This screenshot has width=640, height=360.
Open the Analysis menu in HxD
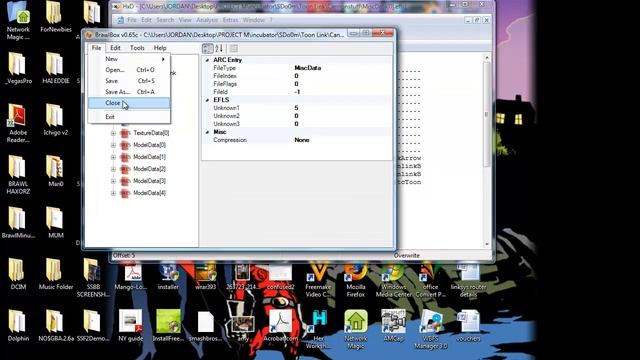[207, 20]
